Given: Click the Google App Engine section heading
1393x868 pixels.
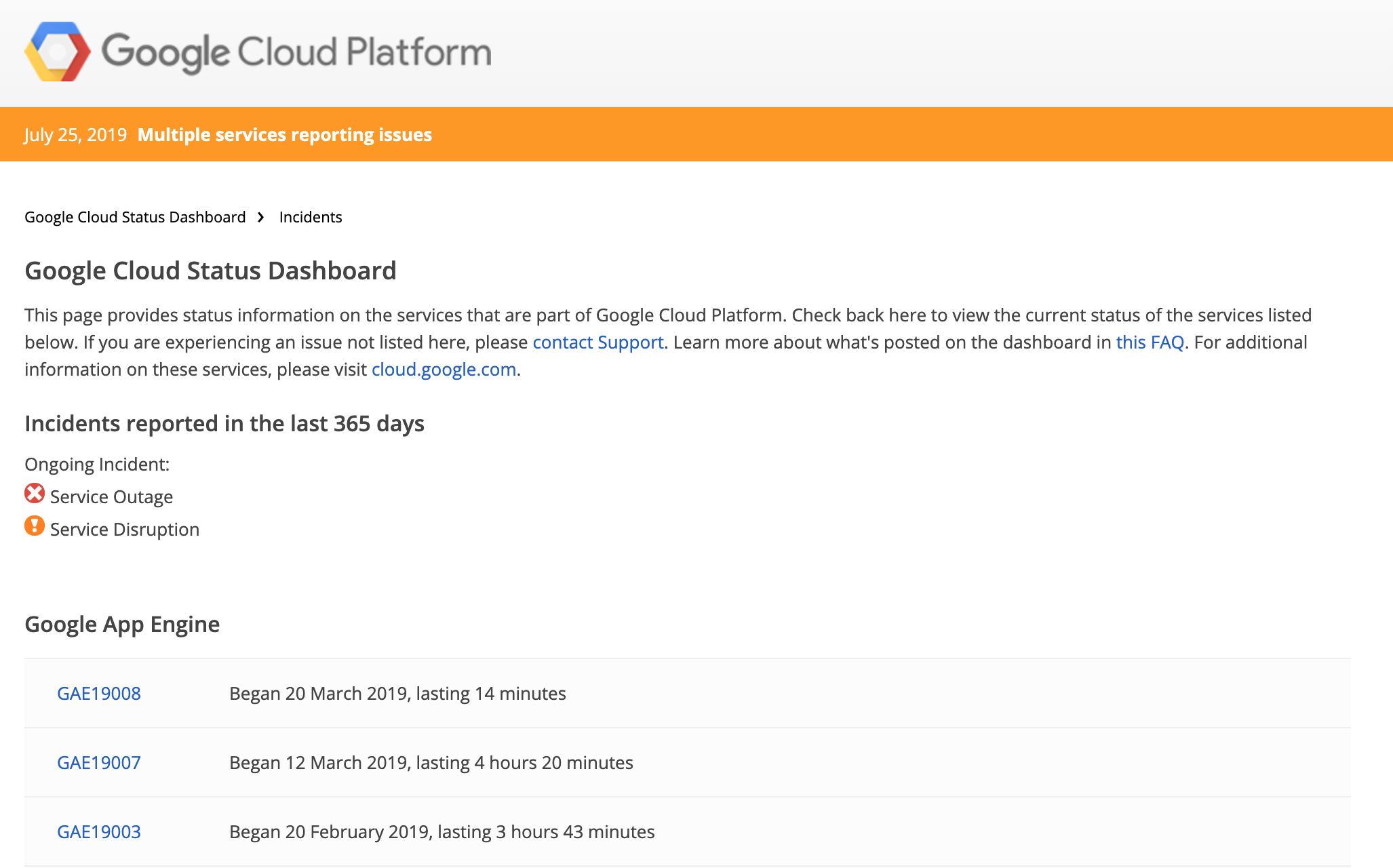Looking at the screenshot, I should point(122,624).
